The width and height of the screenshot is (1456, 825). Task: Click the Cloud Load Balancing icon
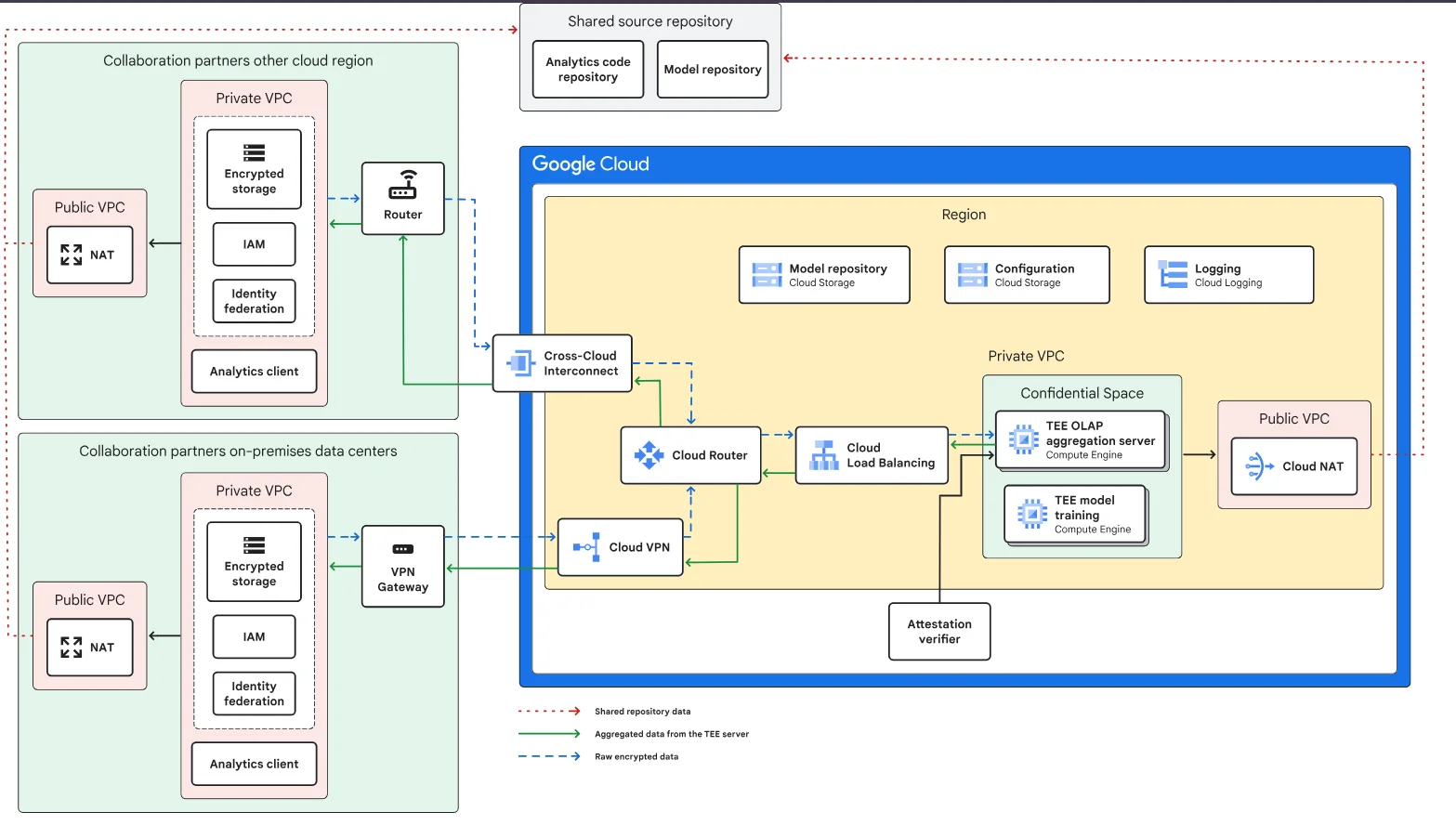click(x=823, y=455)
